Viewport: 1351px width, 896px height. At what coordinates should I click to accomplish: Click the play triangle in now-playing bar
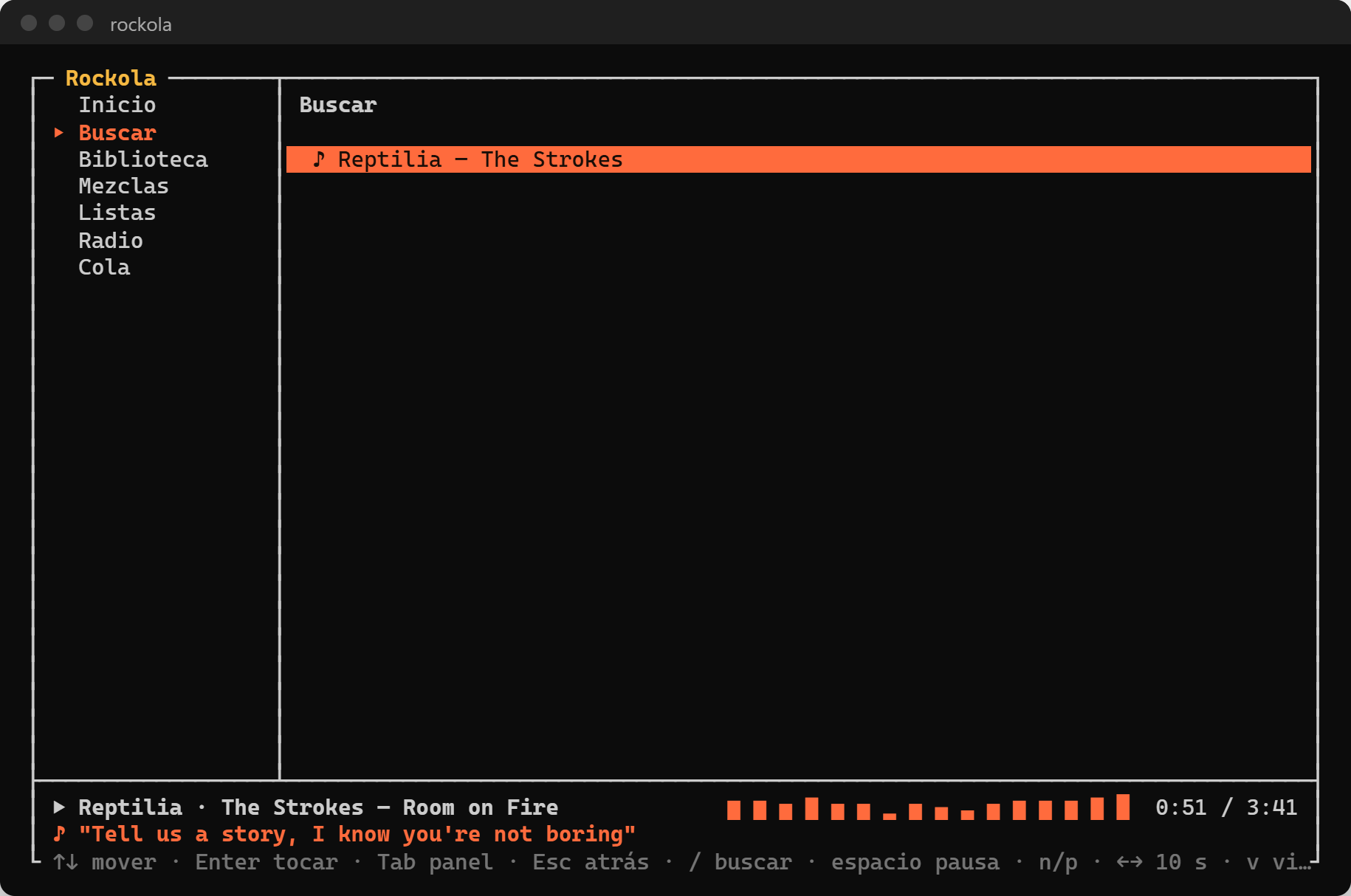coord(59,807)
